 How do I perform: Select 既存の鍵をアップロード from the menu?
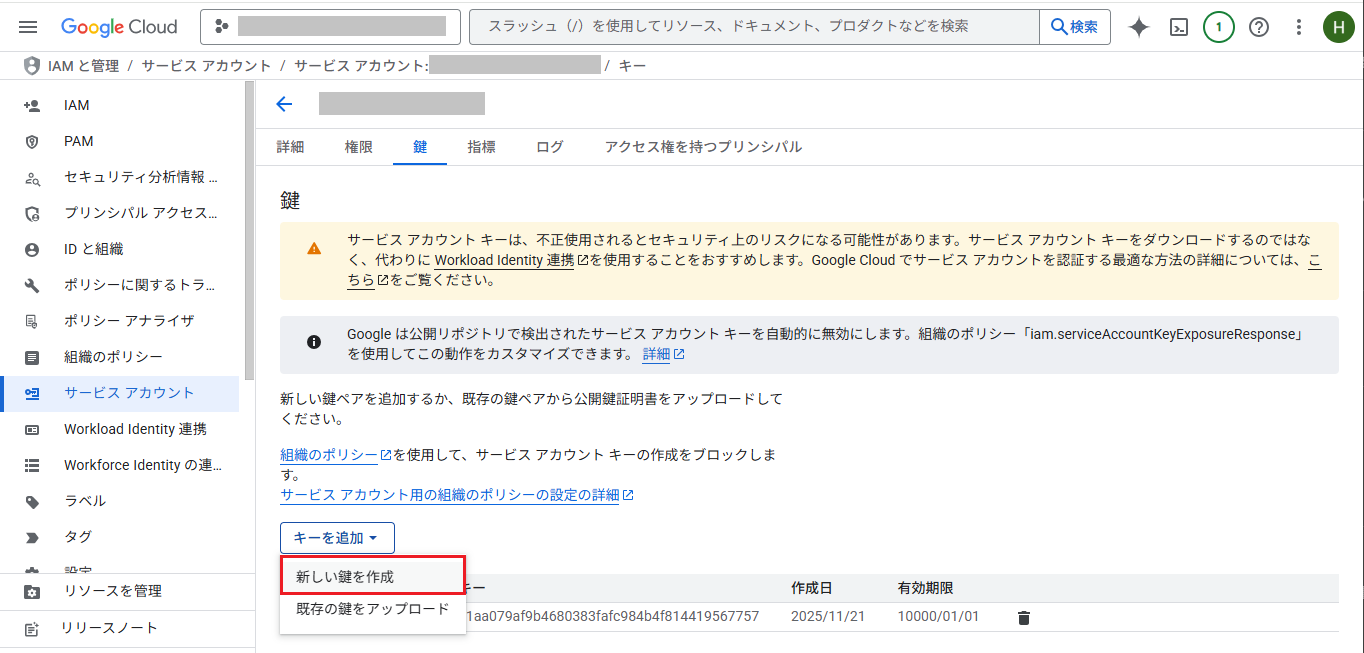[x=373, y=608]
